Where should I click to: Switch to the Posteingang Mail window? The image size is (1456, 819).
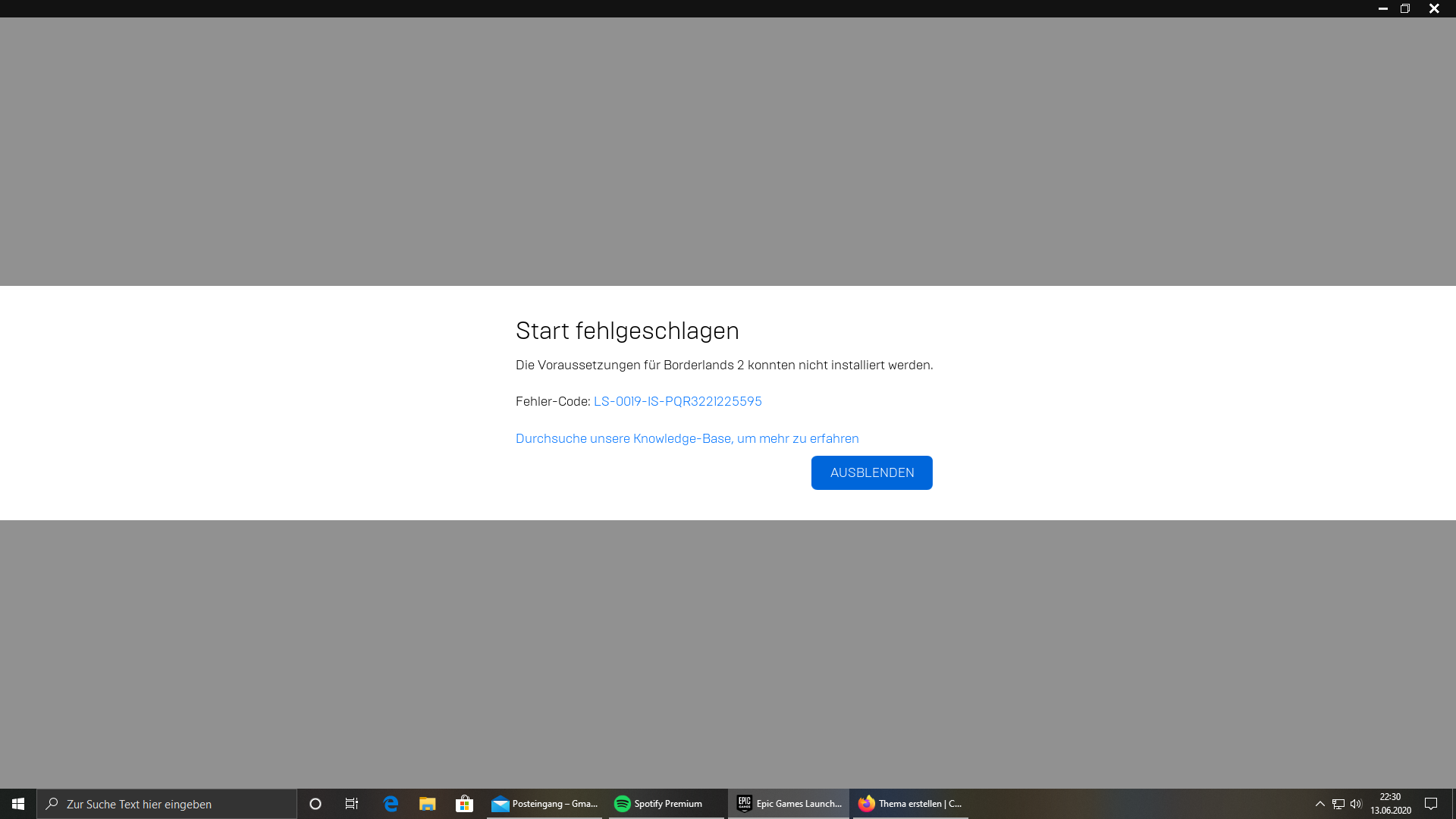[x=544, y=804]
